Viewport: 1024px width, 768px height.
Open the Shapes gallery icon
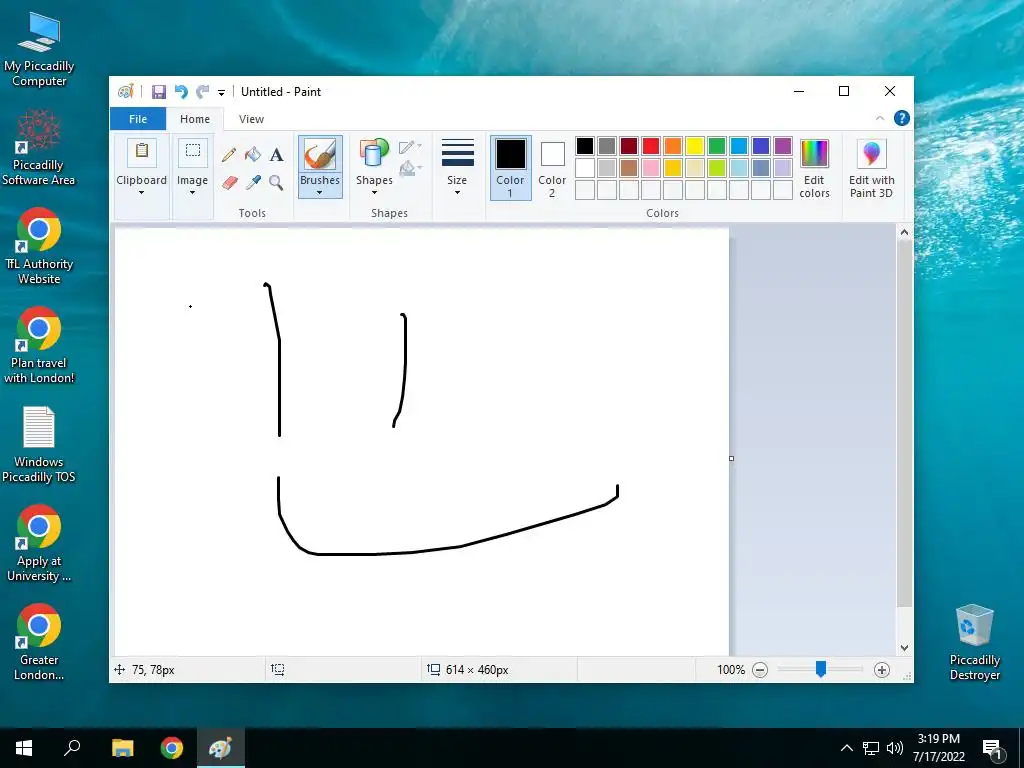(x=374, y=154)
